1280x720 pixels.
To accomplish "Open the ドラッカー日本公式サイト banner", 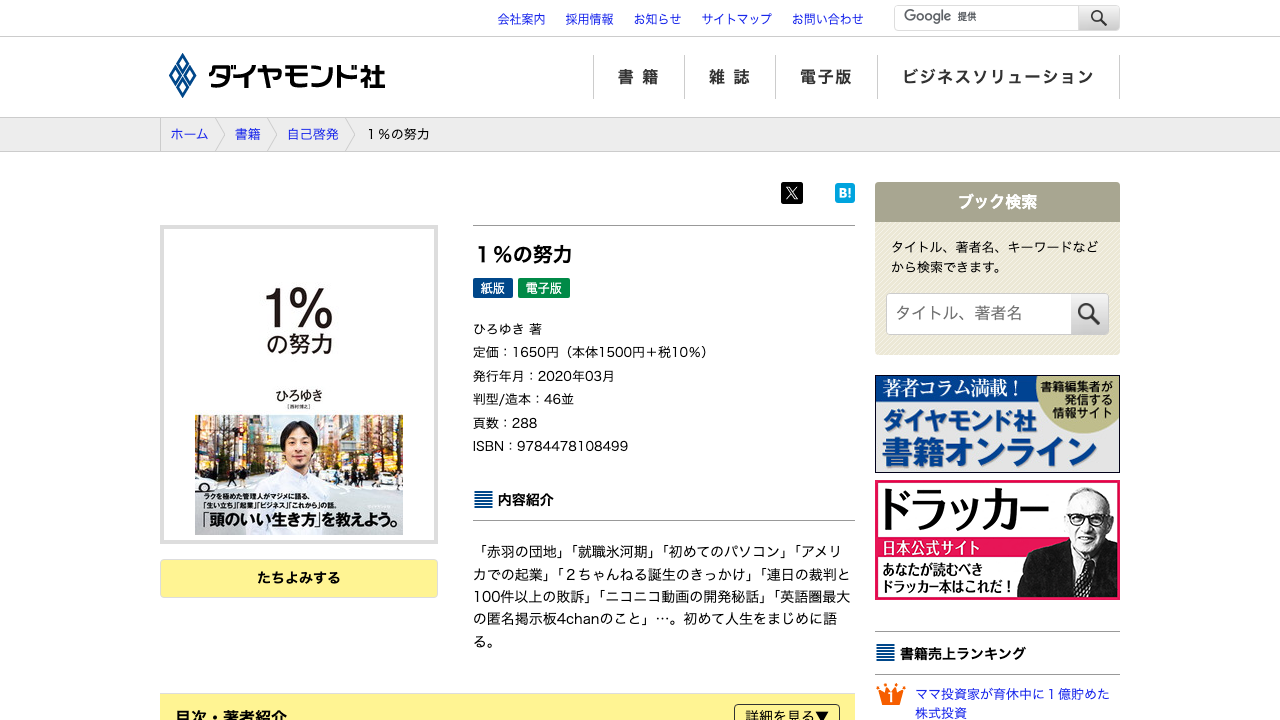I will [997, 540].
